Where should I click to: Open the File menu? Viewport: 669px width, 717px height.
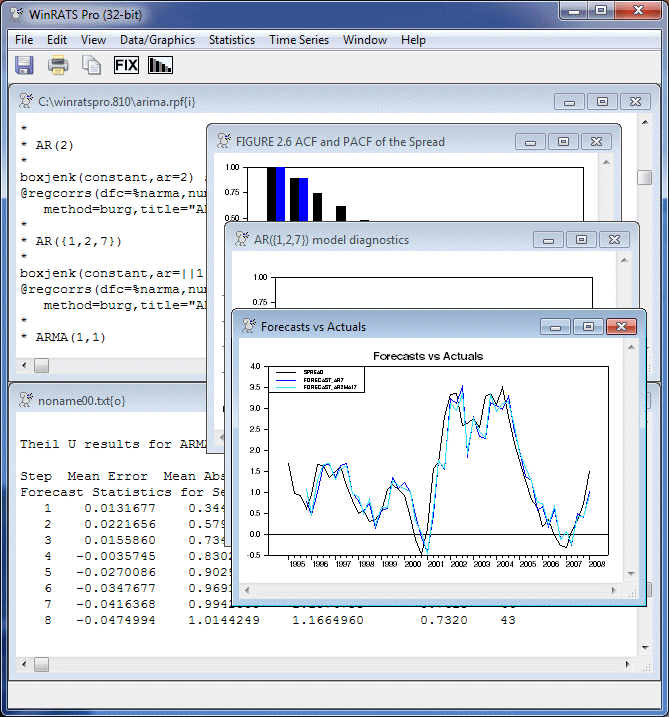[24, 40]
